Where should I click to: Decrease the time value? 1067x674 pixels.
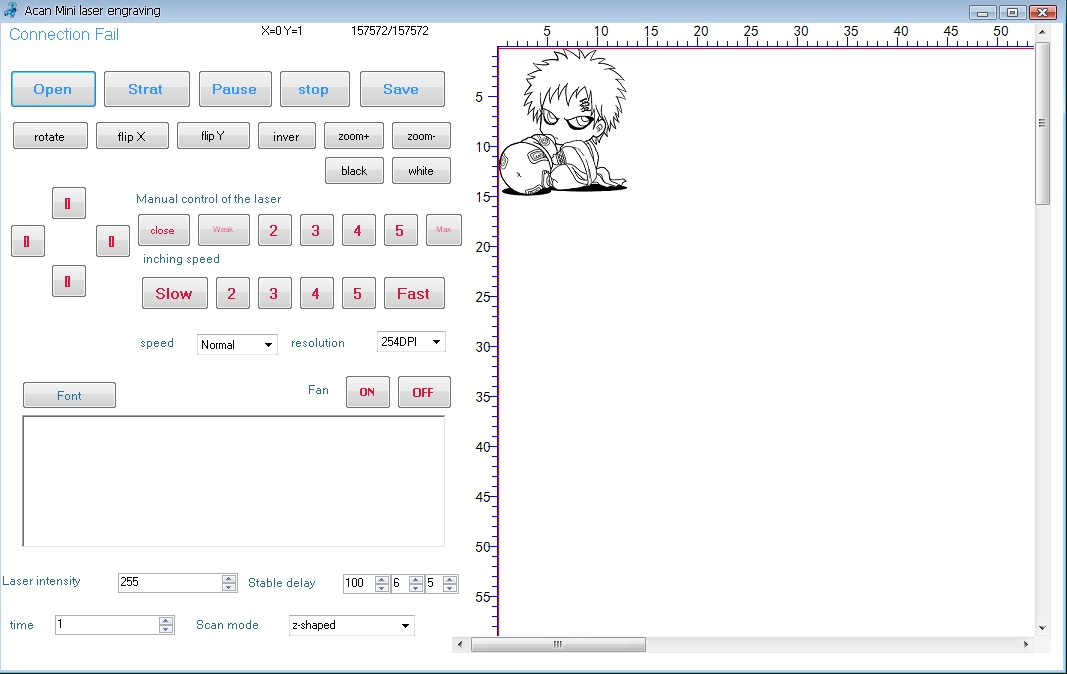click(x=166, y=629)
